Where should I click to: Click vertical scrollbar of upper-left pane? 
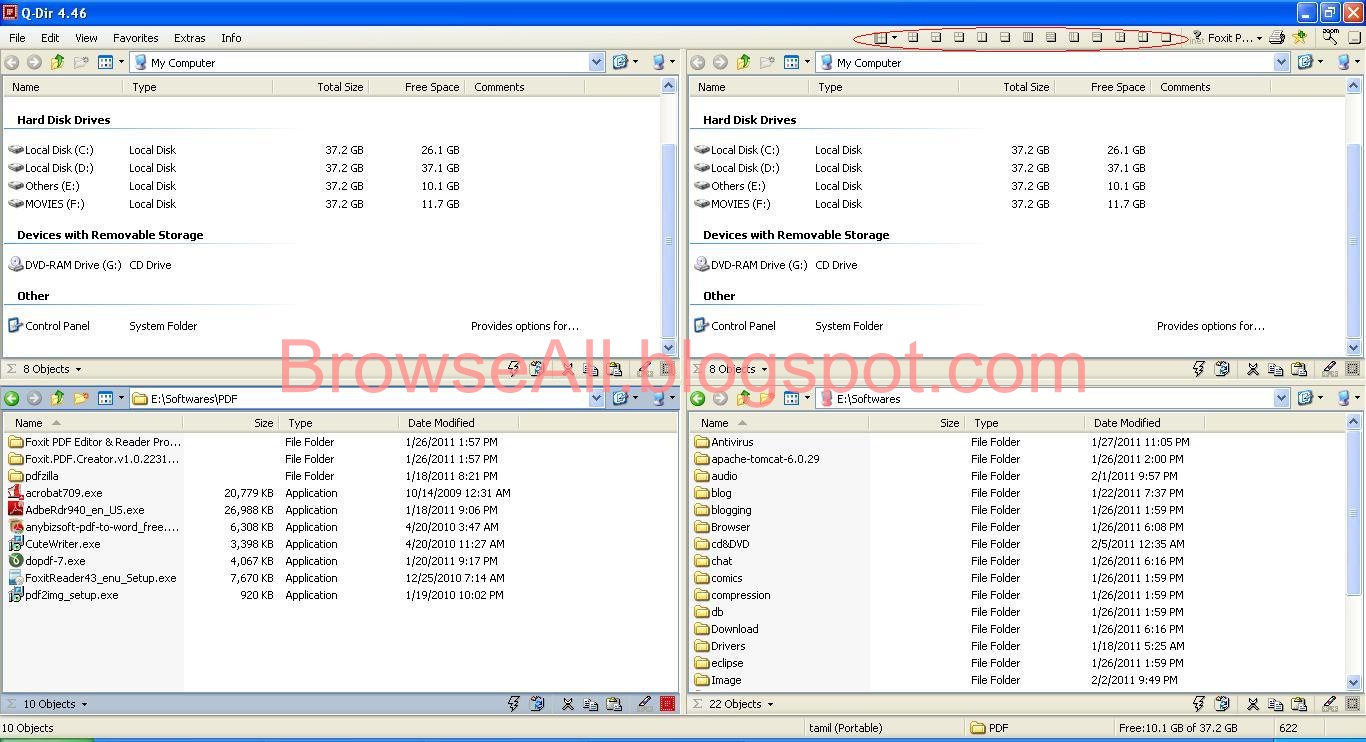click(669, 240)
